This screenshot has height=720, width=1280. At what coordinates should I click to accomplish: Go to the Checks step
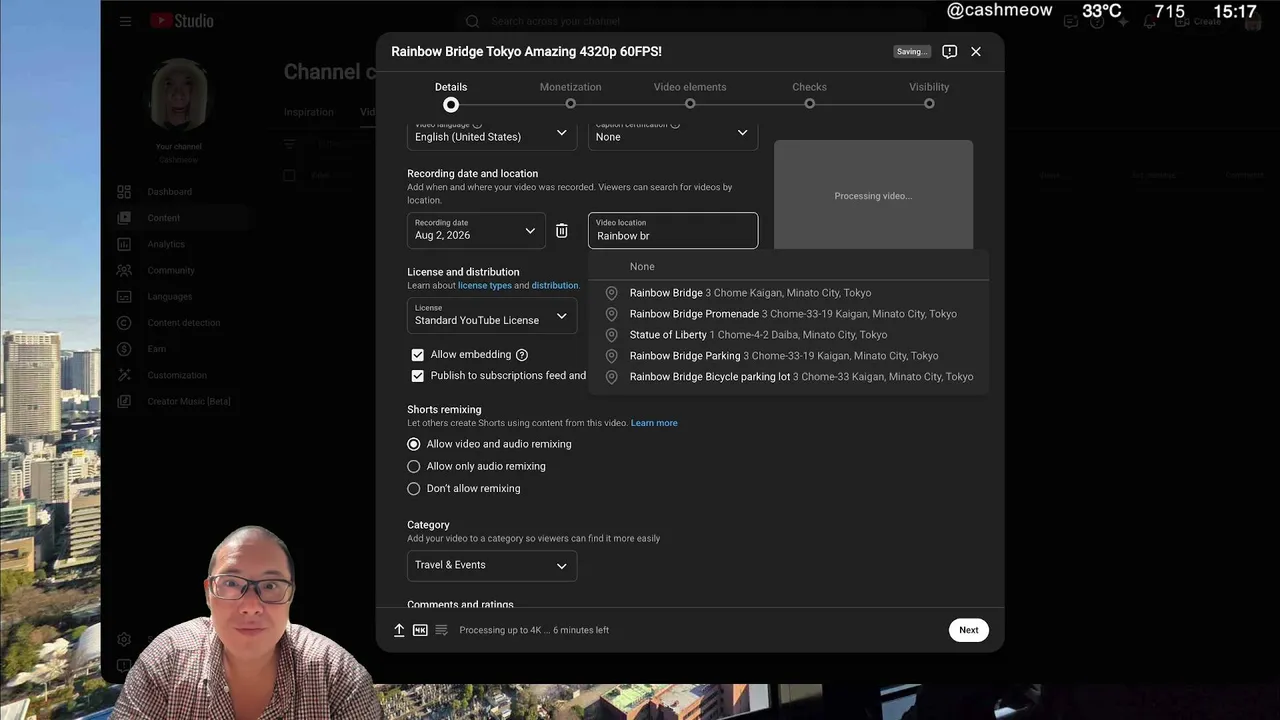pos(809,94)
